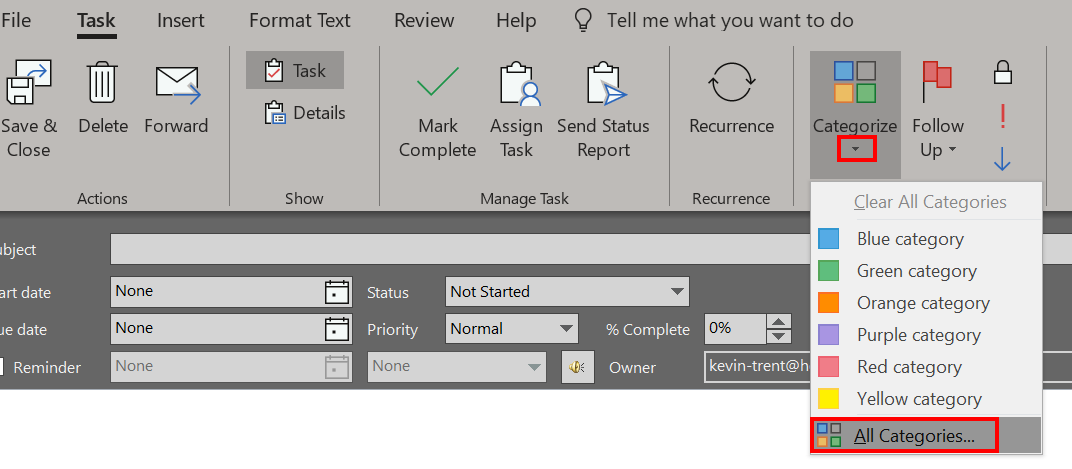Click the Forward envelope icon
Viewport: 1072px width, 469px height.
176,84
